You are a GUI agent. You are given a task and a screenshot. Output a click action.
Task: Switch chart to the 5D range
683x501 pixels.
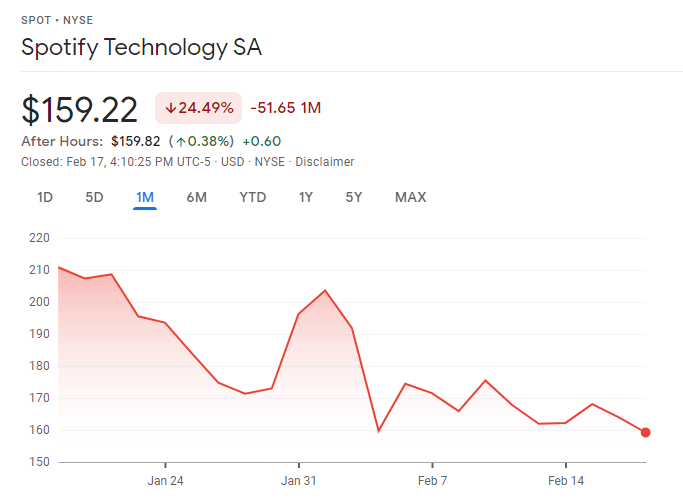(94, 197)
